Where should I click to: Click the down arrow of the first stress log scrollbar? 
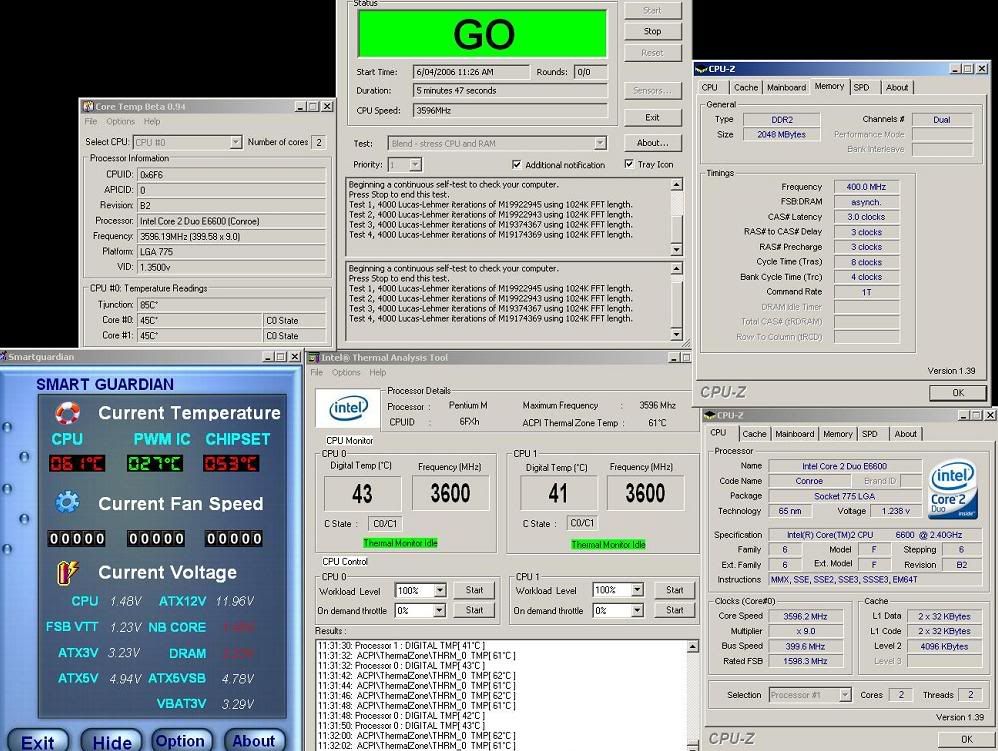click(677, 249)
